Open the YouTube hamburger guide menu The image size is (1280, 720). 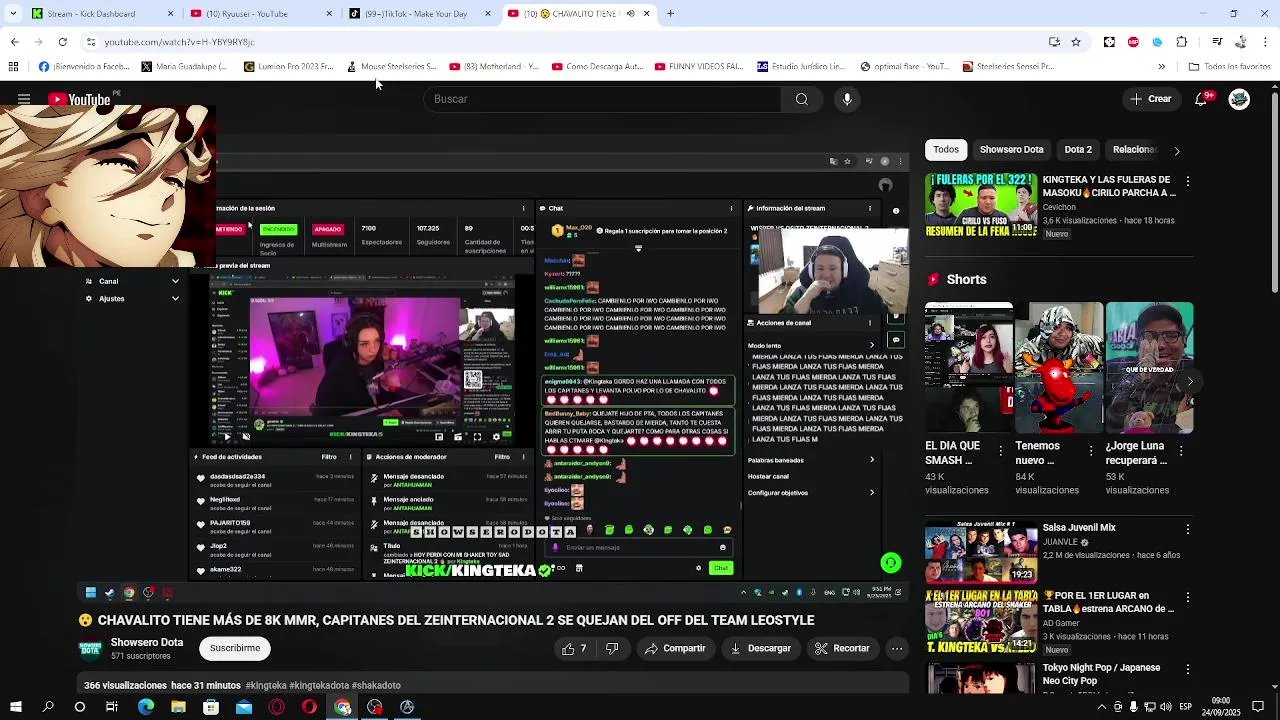click(24, 99)
